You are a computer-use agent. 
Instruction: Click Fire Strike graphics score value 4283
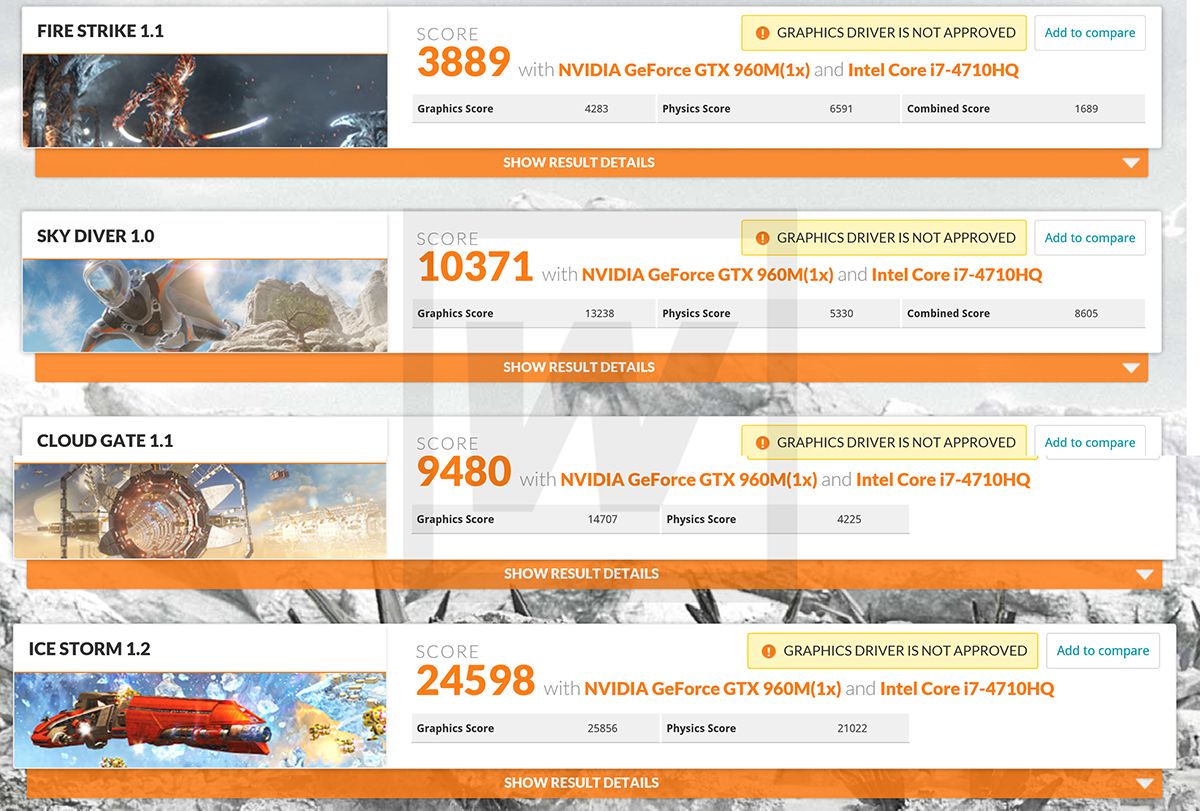[597, 109]
